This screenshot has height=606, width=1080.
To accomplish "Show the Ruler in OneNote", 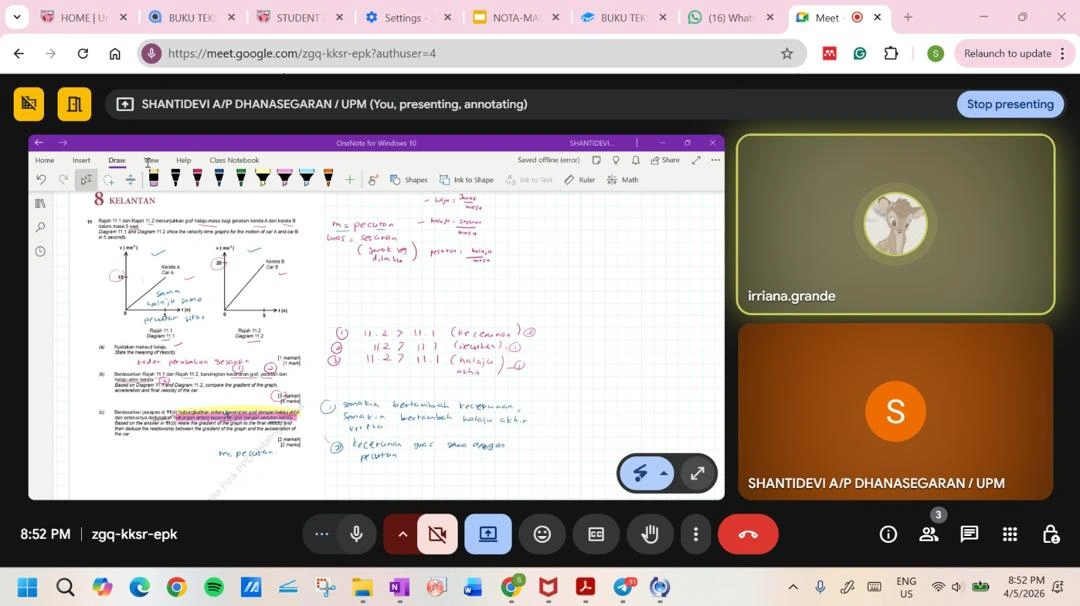I will [x=579, y=180].
